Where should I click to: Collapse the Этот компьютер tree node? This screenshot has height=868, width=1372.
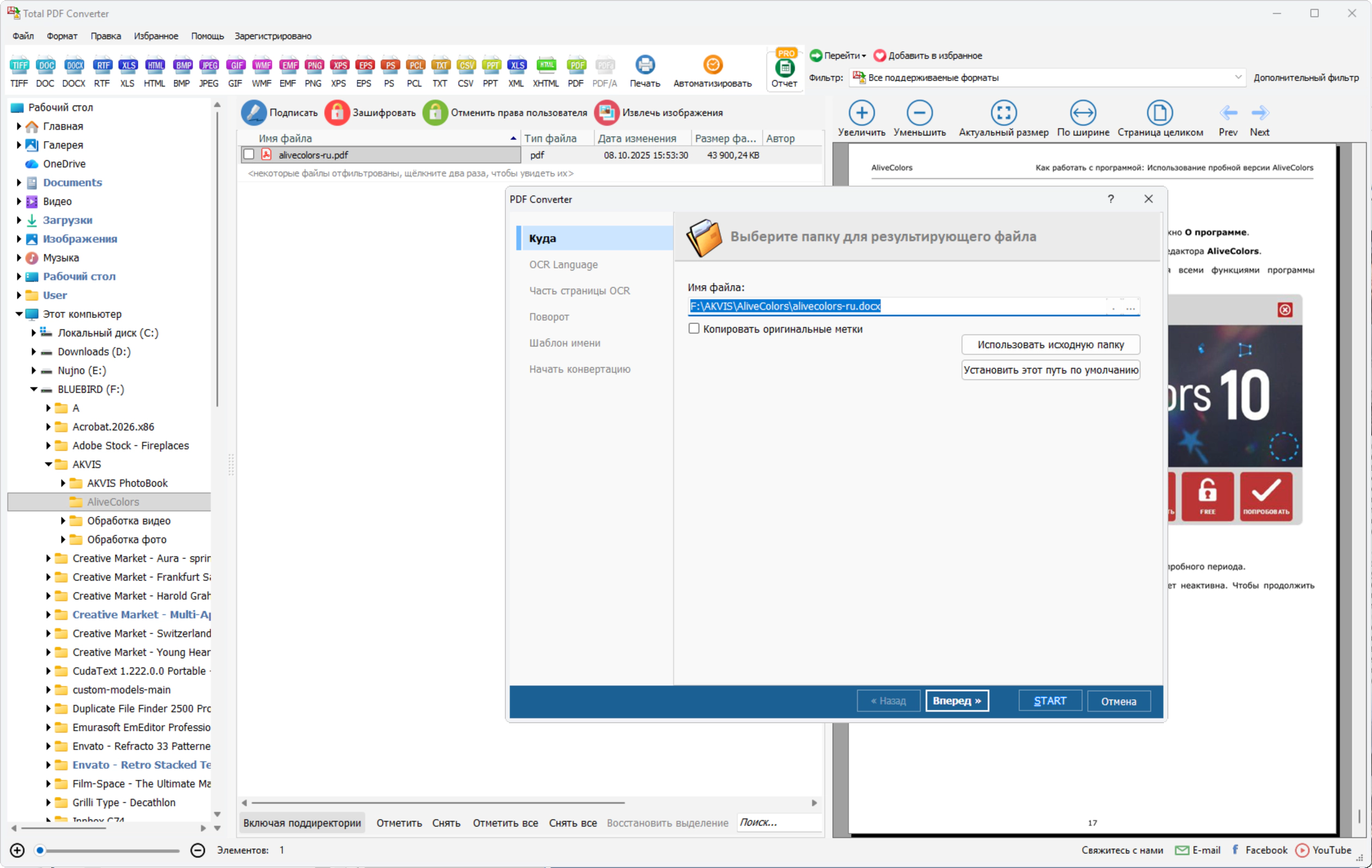pos(19,314)
